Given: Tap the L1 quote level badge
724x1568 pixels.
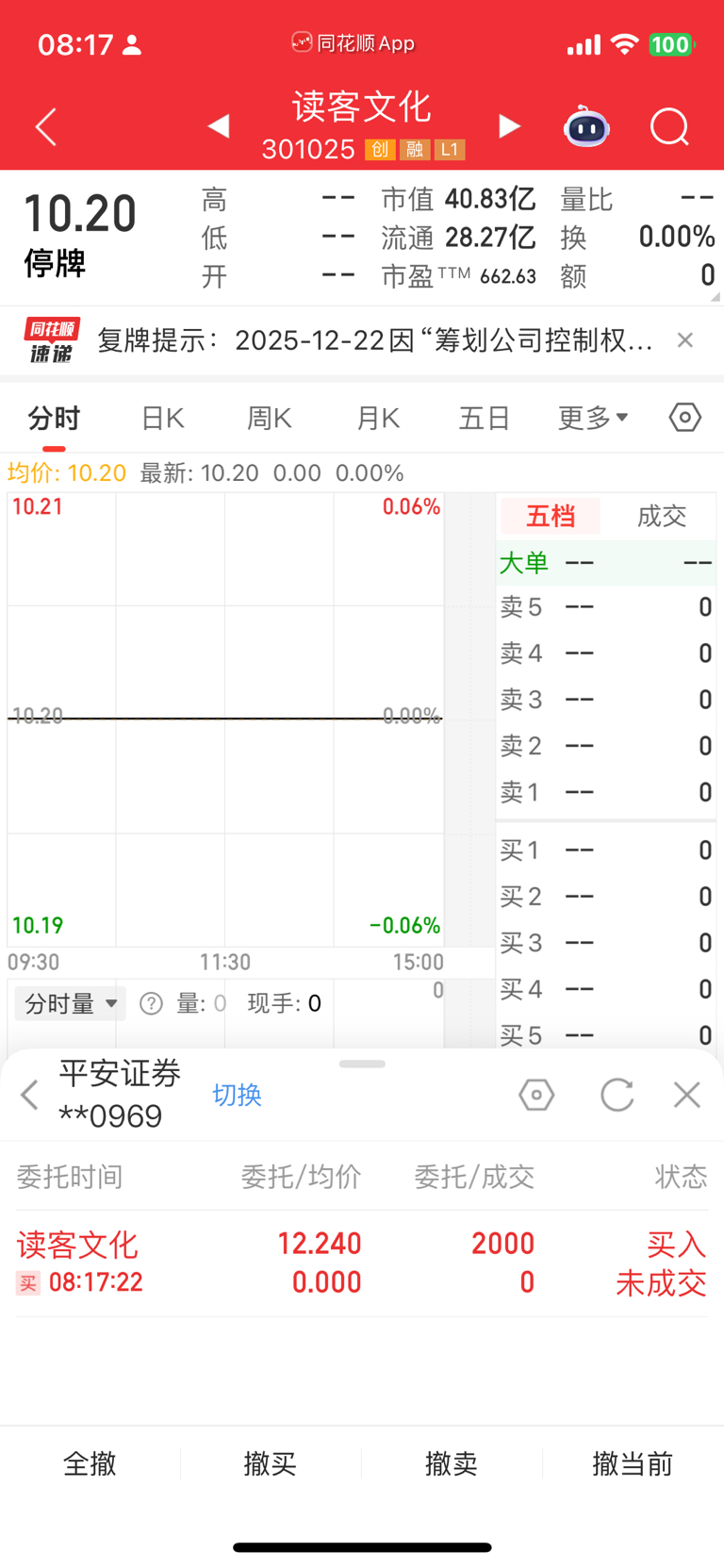Looking at the screenshot, I should (x=450, y=149).
